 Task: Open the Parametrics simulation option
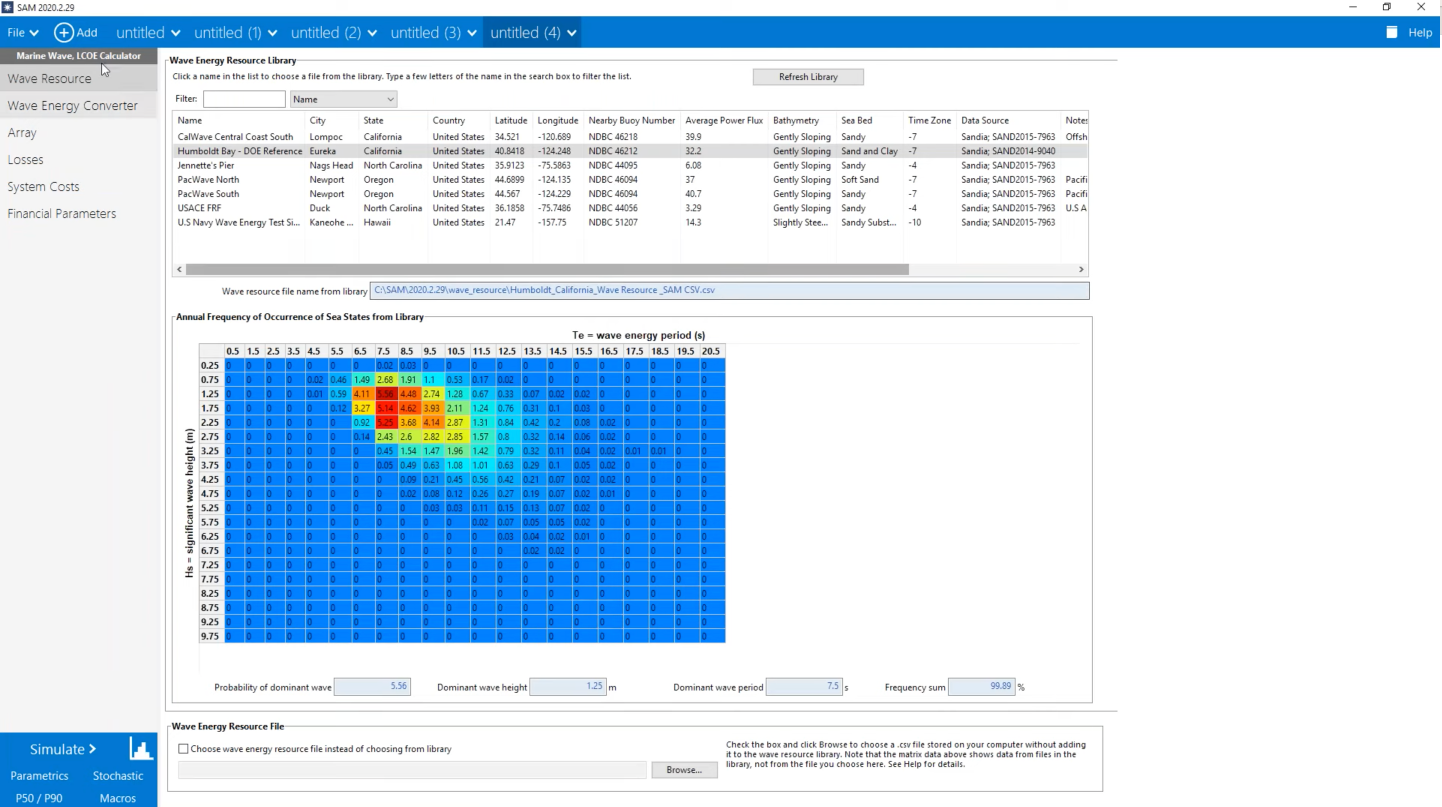click(39, 776)
